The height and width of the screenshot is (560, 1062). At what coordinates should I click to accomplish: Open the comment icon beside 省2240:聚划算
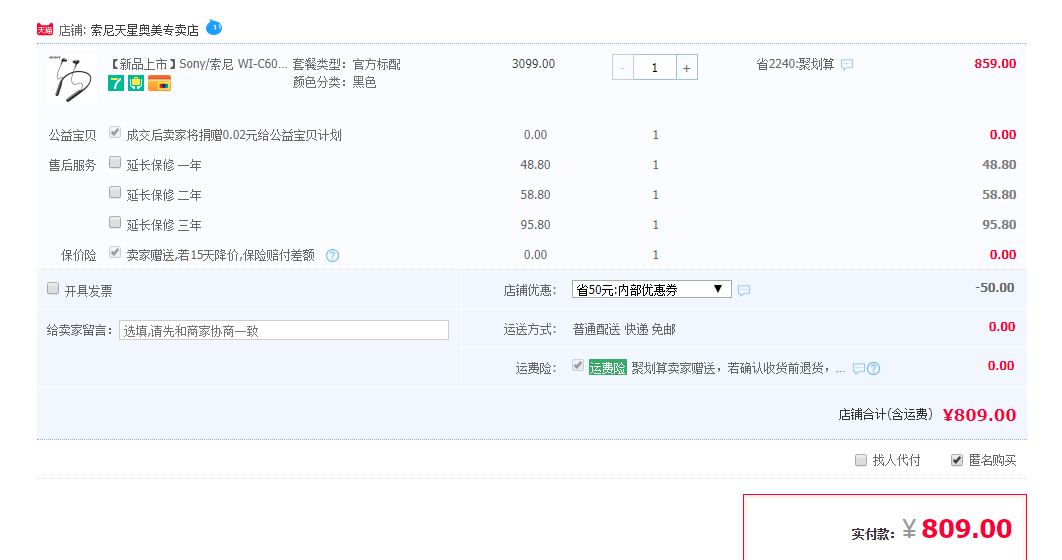[x=847, y=65]
